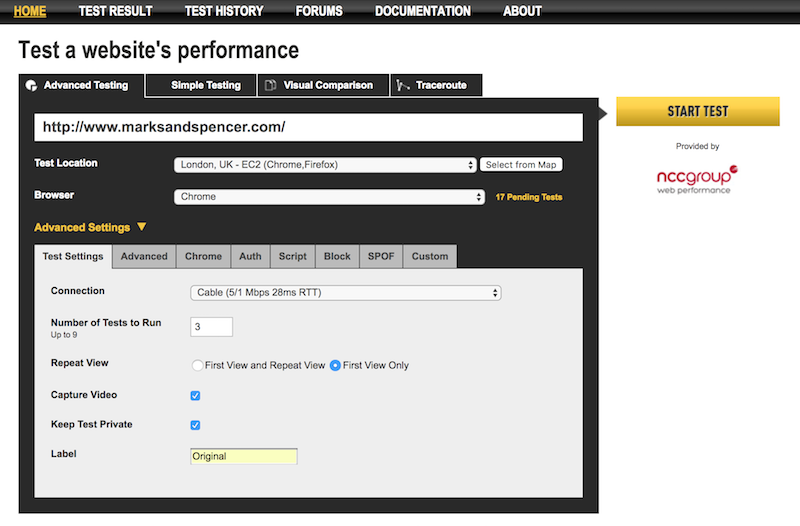
Task: Switch to the Visual Comparison tab
Action: point(323,85)
